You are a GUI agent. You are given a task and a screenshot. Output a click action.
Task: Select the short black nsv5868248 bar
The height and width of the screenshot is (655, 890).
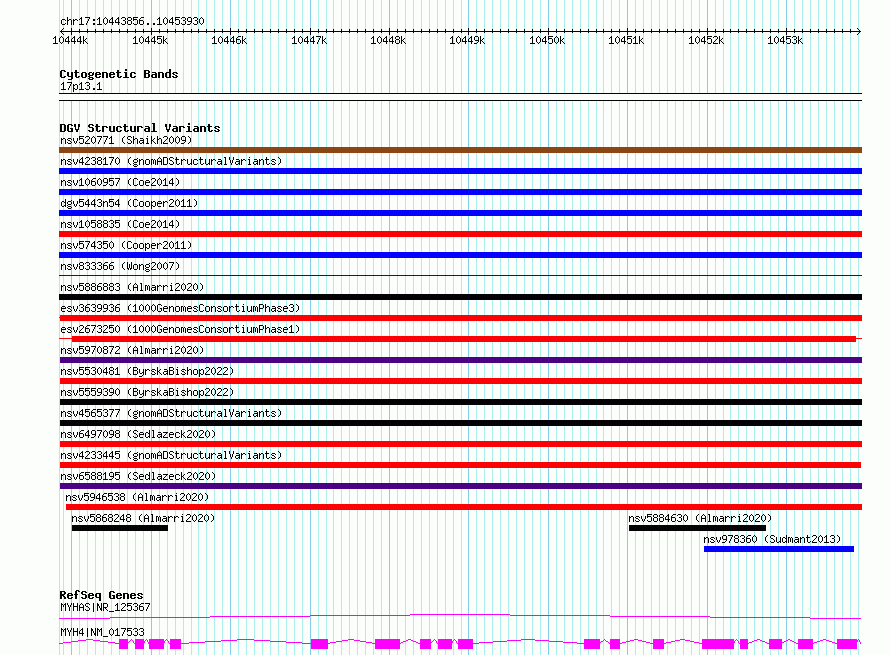click(120, 528)
